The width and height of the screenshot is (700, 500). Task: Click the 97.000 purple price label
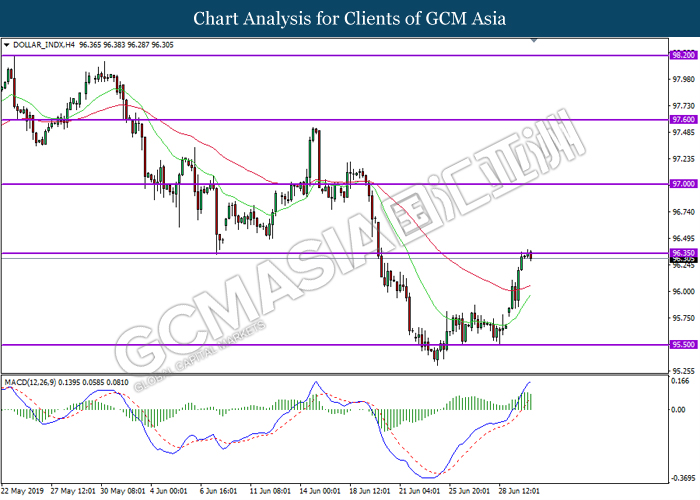684,183
